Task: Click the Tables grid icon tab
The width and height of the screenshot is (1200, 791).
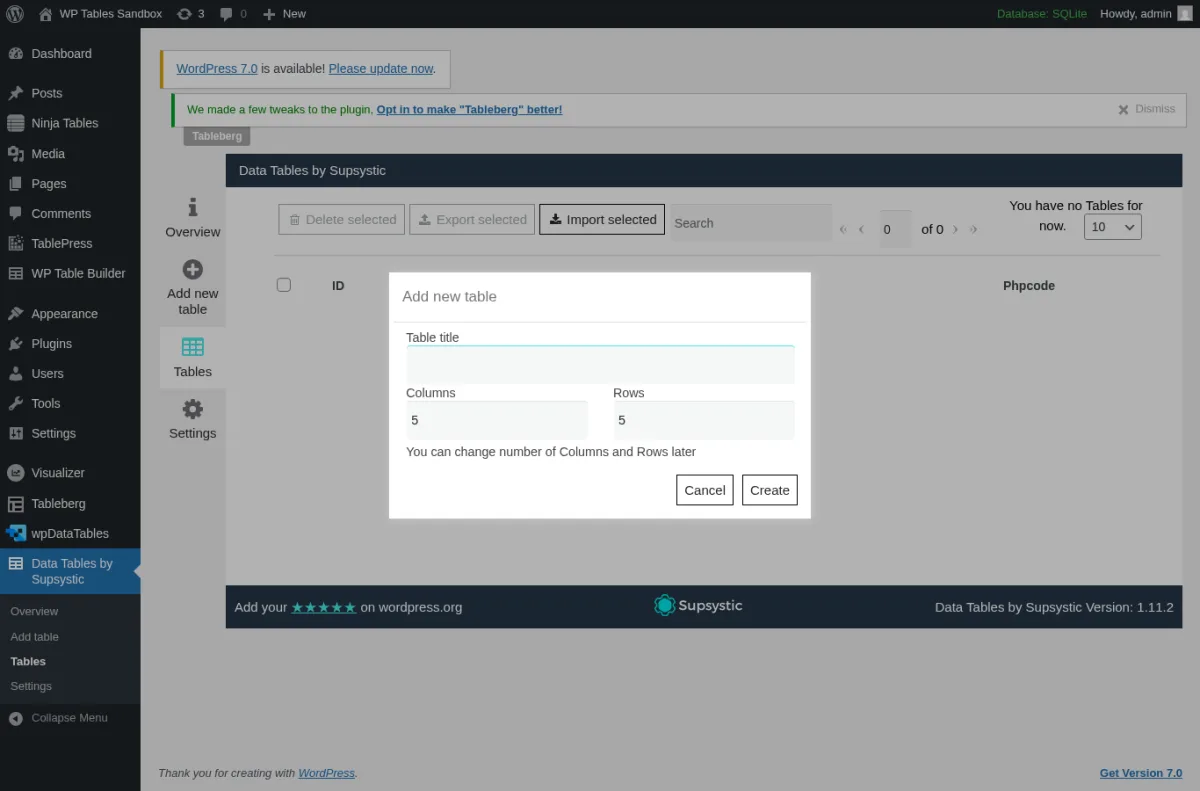Action: 193,347
